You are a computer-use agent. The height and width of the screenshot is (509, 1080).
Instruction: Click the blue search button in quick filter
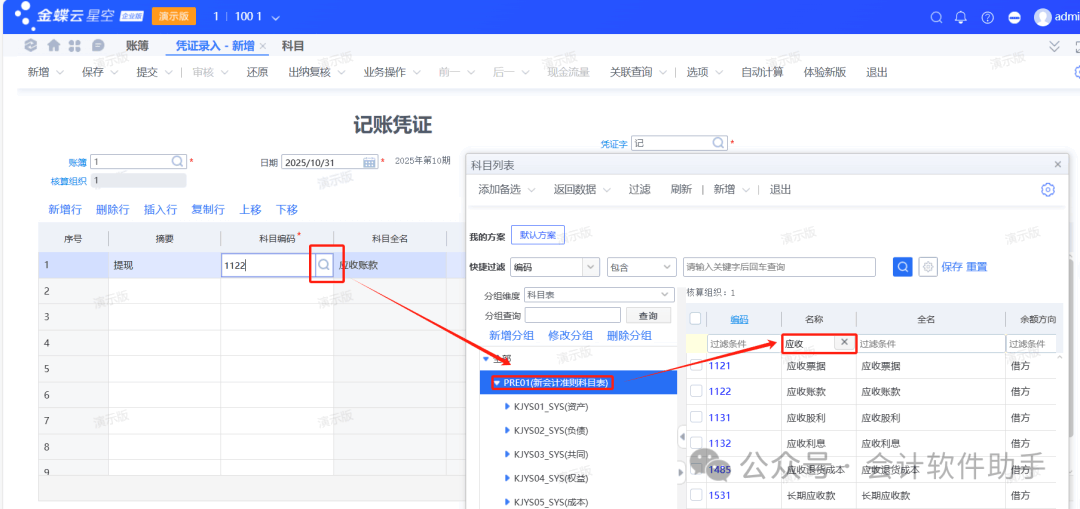point(902,267)
